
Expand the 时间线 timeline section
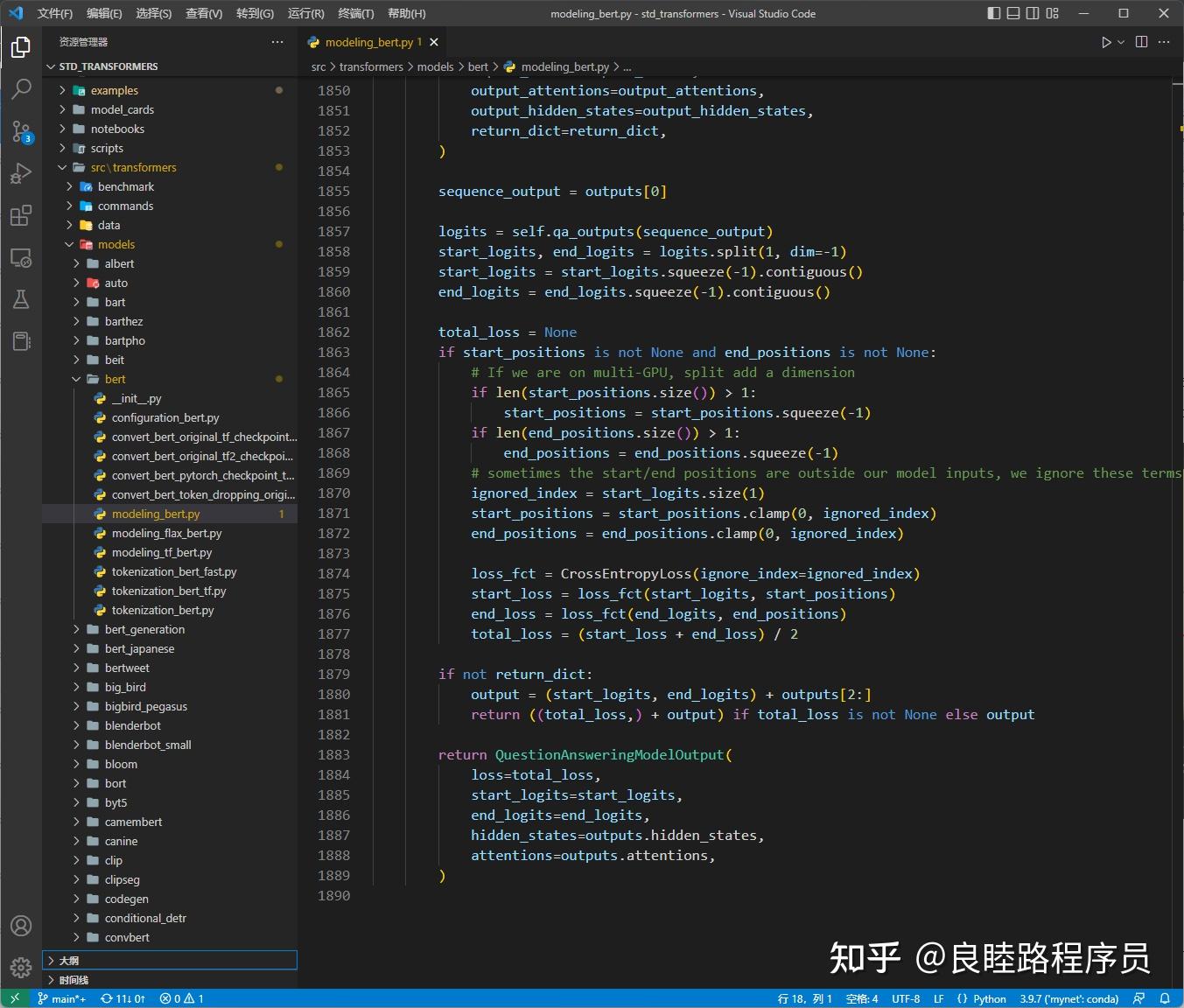[170, 980]
